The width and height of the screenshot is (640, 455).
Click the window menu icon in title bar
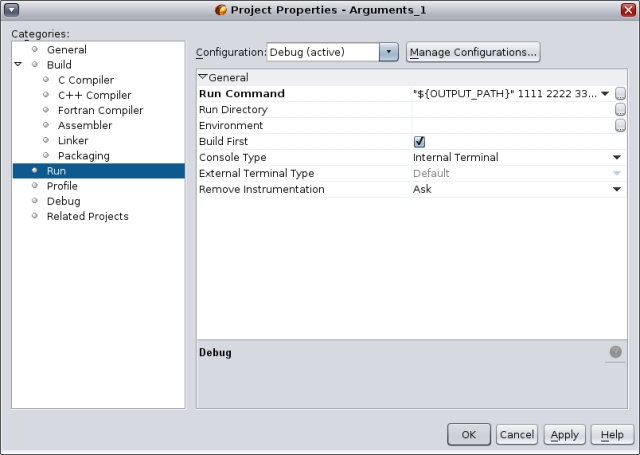pyautogui.click(x=11, y=10)
